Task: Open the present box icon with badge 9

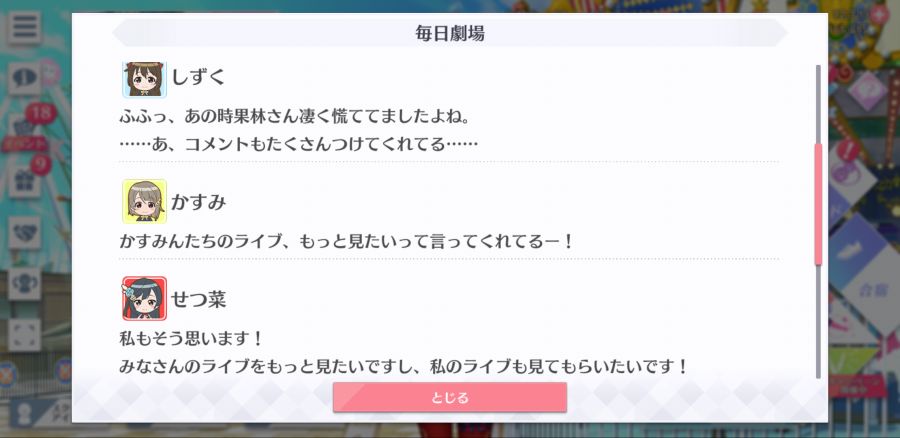Action: click(x=24, y=181)
